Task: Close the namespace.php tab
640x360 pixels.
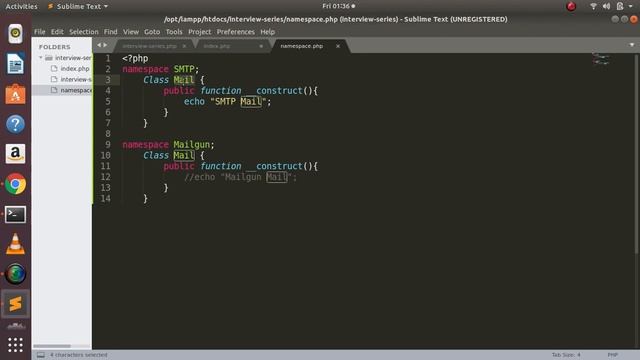Action: [338, 46]
